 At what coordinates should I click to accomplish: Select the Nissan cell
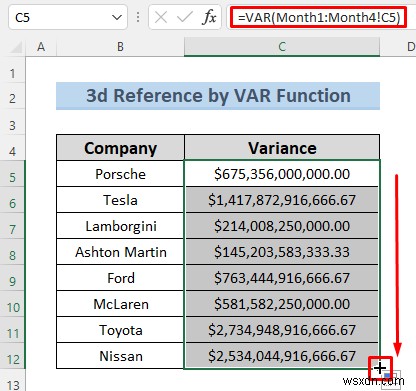(x=120, y=356)
